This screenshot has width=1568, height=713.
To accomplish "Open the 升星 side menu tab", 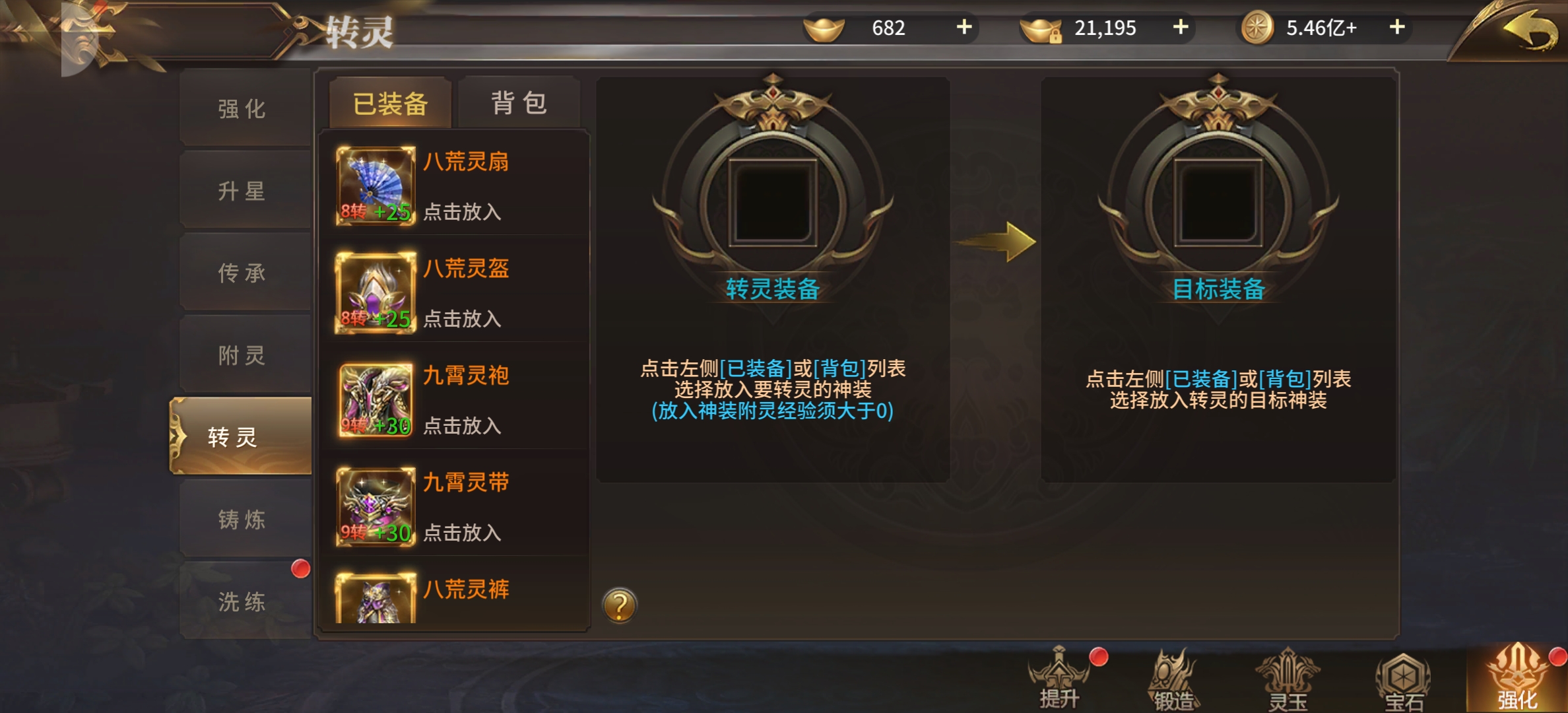I will point(242,191).
